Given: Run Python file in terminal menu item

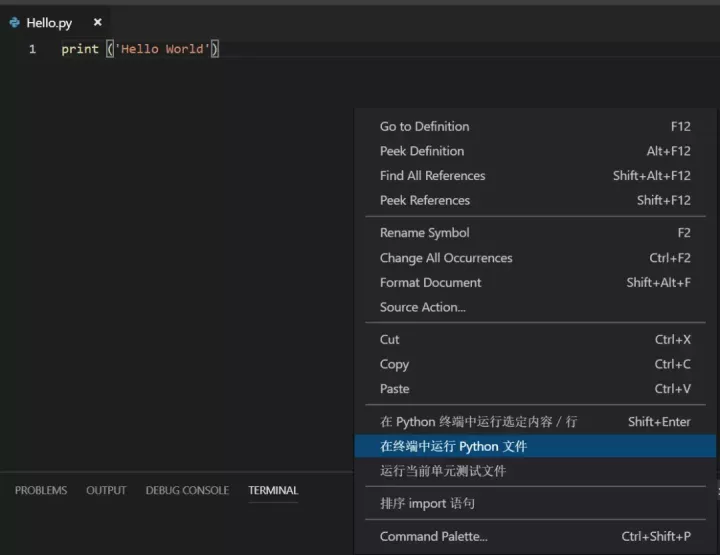Looking at the screenshot, I should point(453,446).
